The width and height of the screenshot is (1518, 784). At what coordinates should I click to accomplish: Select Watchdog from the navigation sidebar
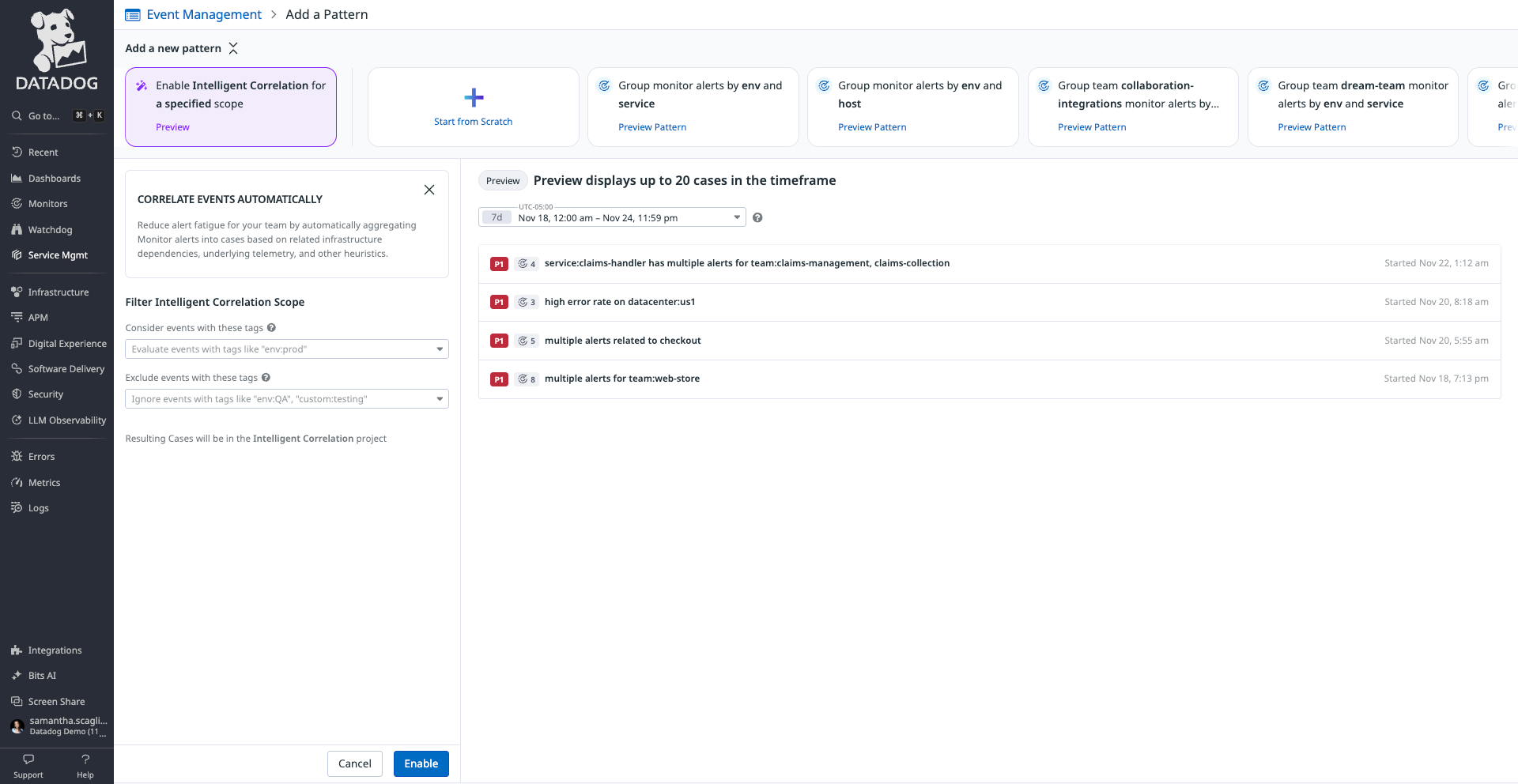pos(50,229)
